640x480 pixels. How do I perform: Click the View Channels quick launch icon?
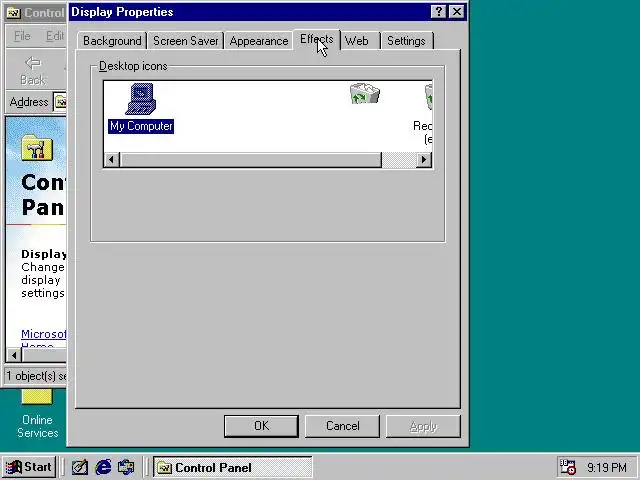[x=126, y=467]
